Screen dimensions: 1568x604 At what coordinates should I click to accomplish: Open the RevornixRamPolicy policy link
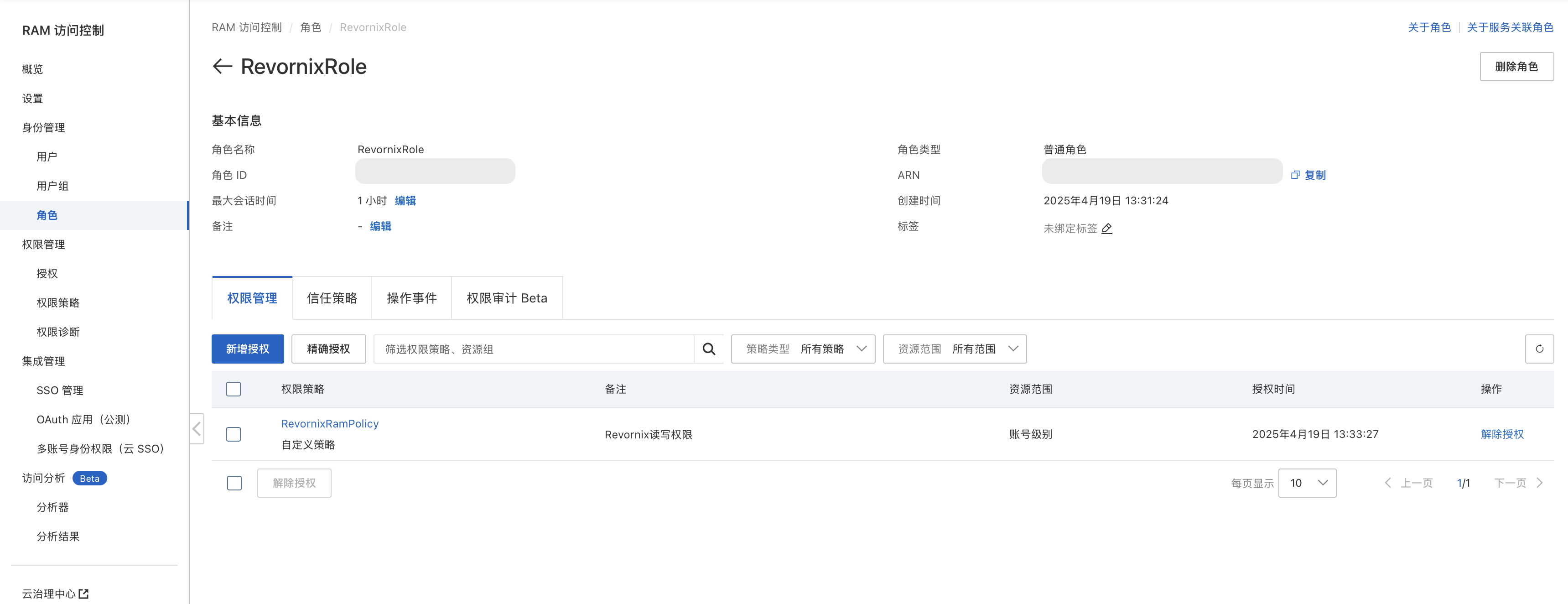click(329, 423)
